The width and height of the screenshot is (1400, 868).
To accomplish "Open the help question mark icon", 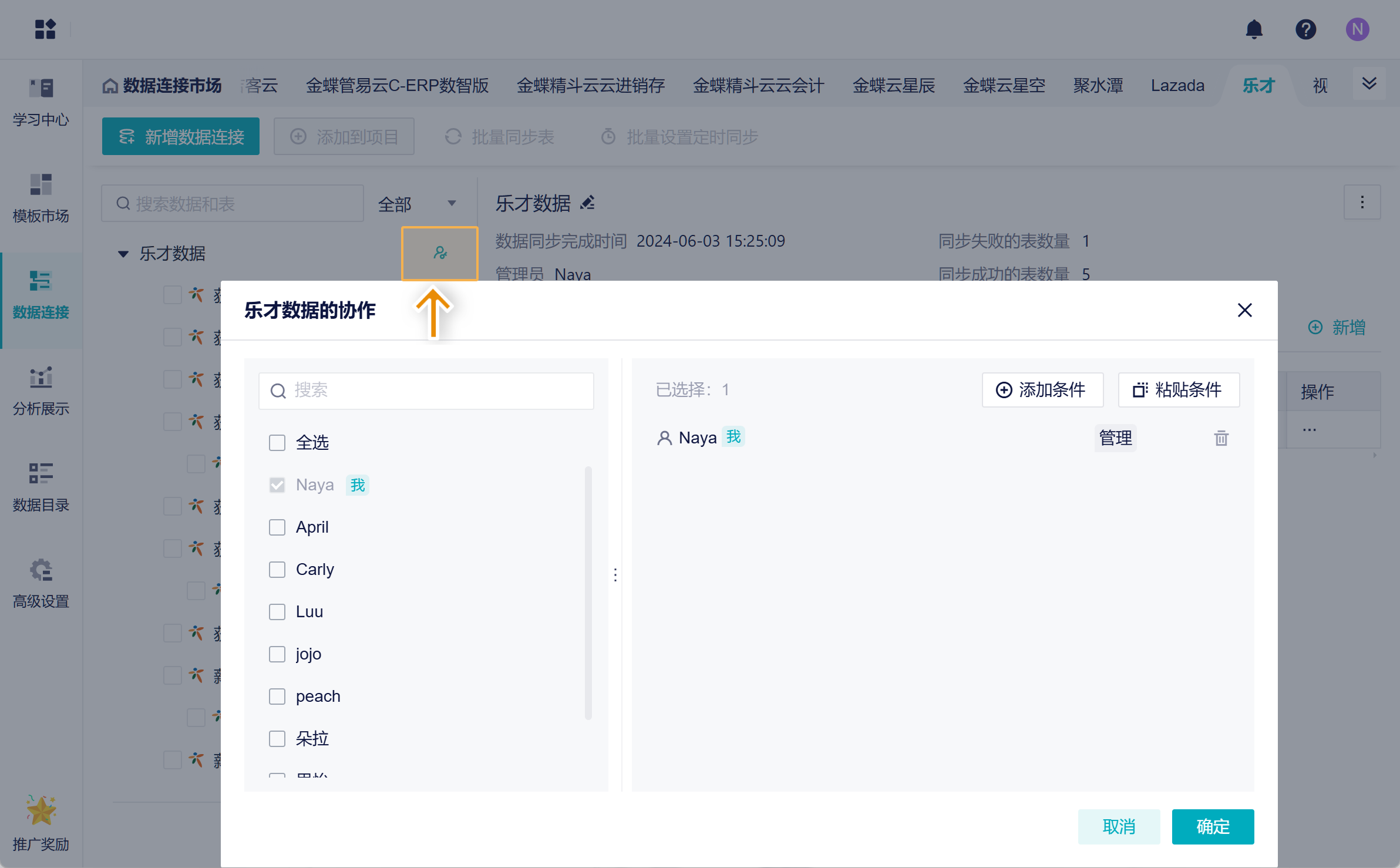I will pos(1305,29).
